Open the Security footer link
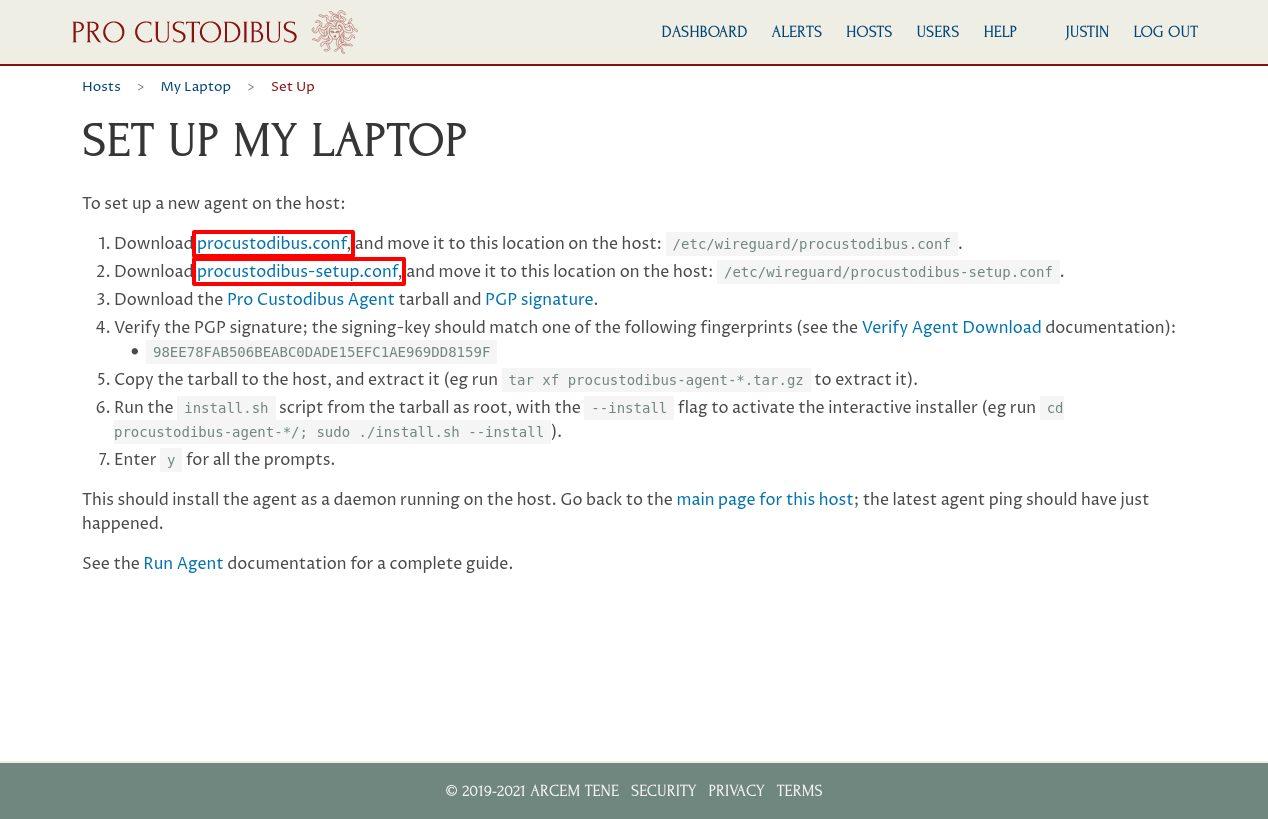The image size is (1268, 819). point(663,791)
